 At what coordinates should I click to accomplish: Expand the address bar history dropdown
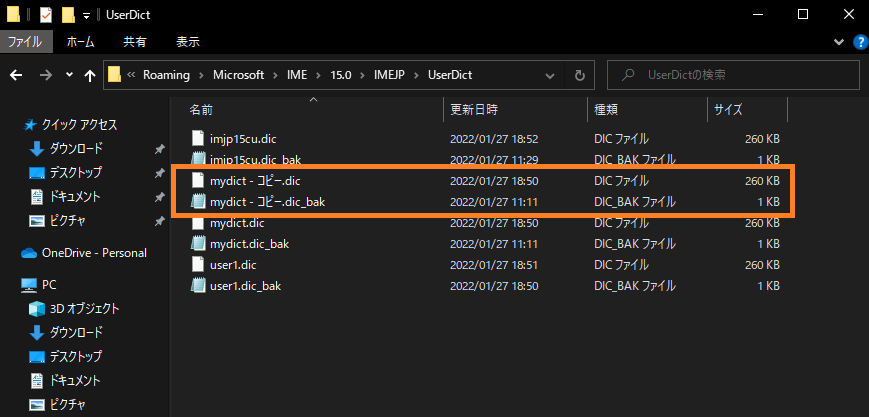[x=550, y=75]
